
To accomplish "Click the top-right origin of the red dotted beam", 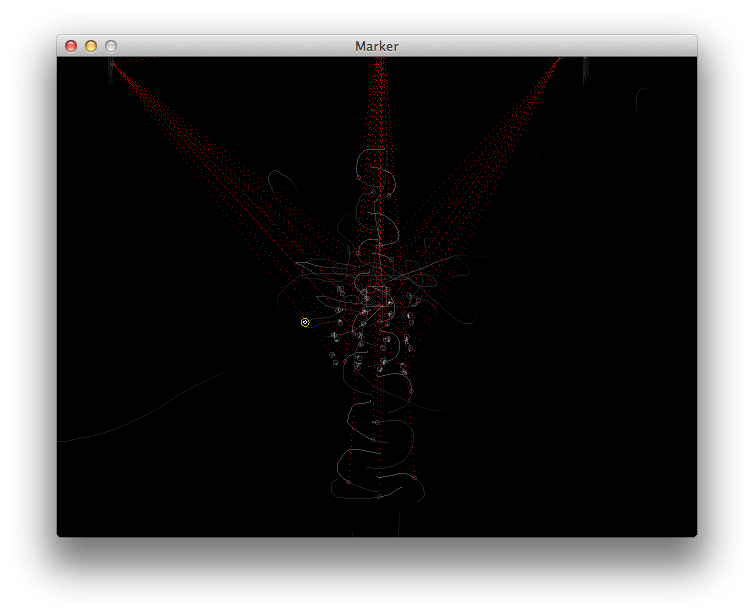I will point(585,62).
